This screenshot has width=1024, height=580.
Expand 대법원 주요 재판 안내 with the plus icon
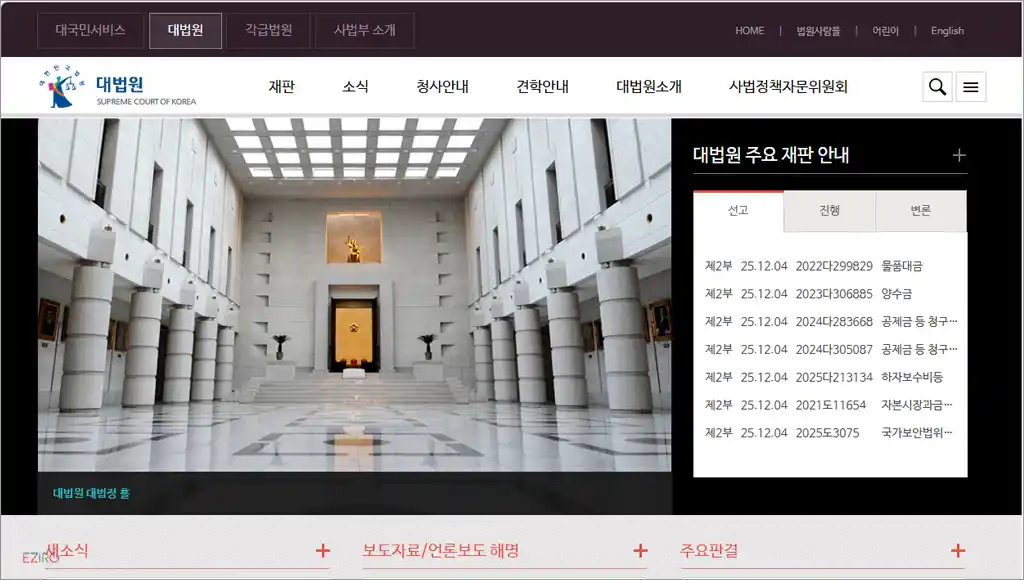(x=959, y=155)
